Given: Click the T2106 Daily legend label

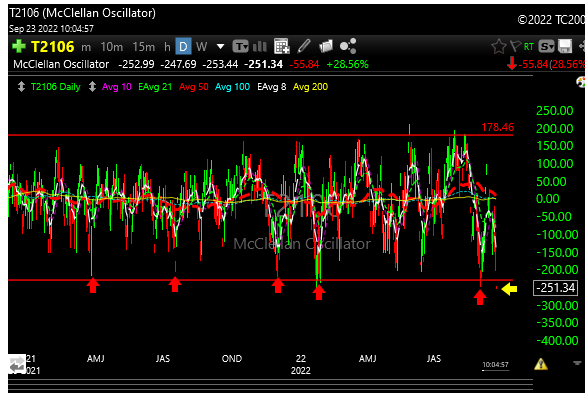Looking at the screenshot, I should [56, 87].
